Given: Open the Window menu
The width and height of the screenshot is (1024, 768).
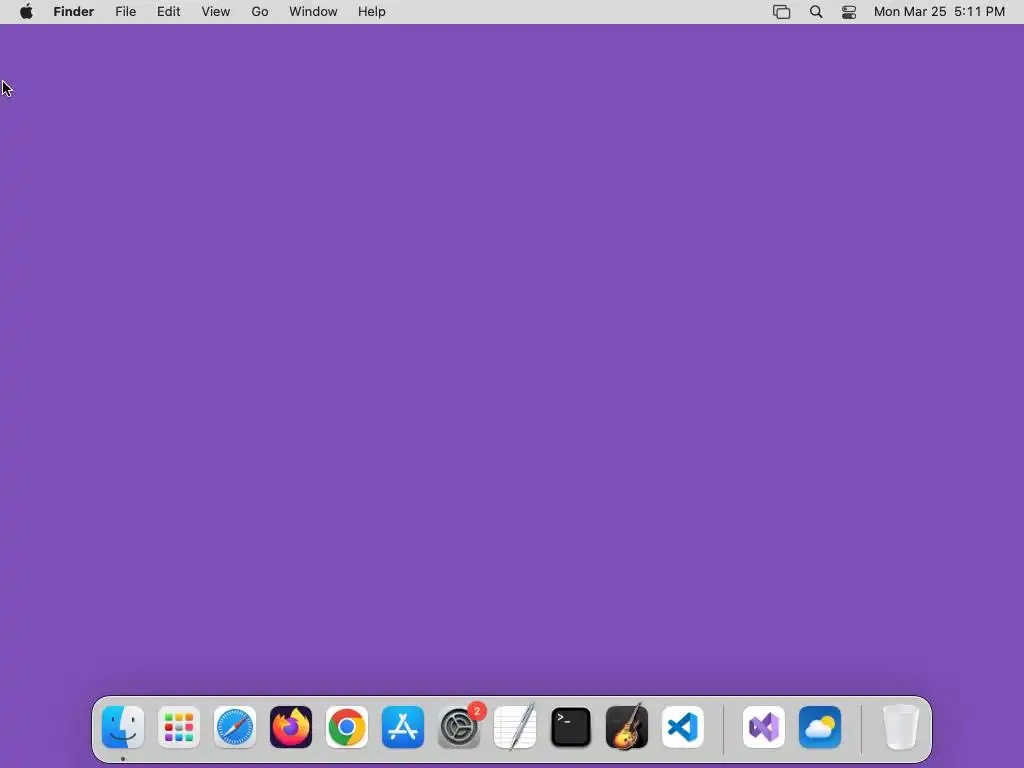Looking at the screenshot, I should [313, 12].
